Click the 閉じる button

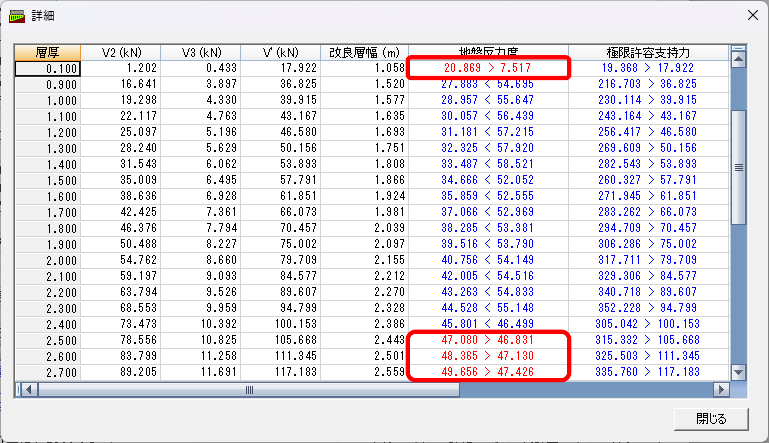pyautogui.click(x=711, y=419)
